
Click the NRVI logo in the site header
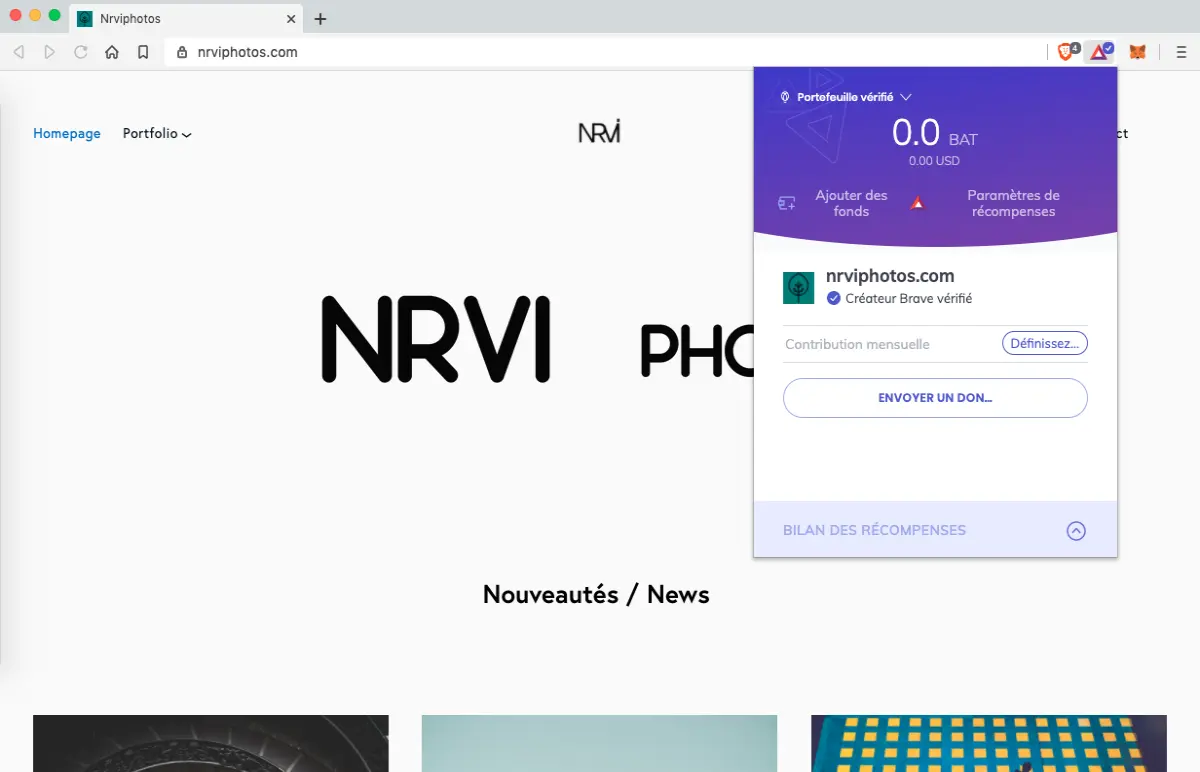[x=599, y=131]
